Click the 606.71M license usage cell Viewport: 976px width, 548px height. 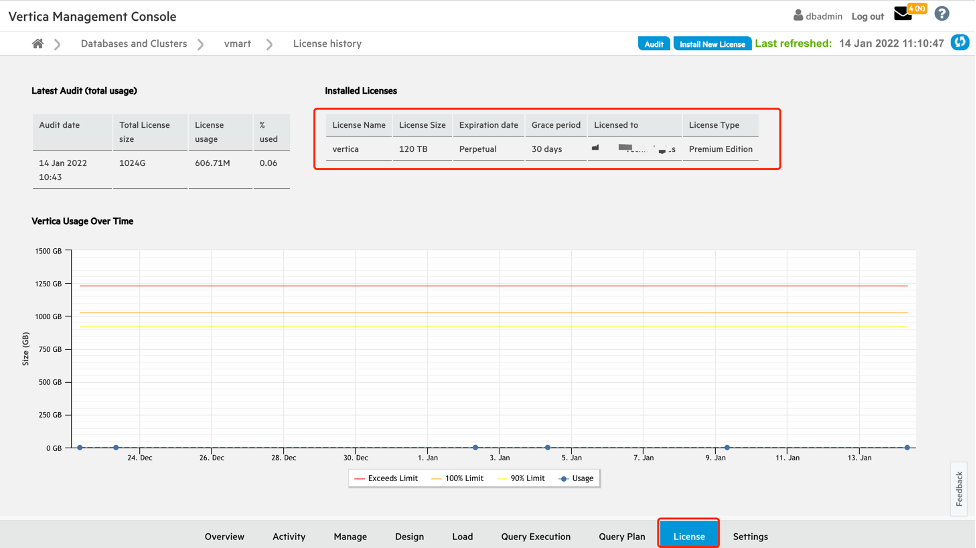coord(220,170)
